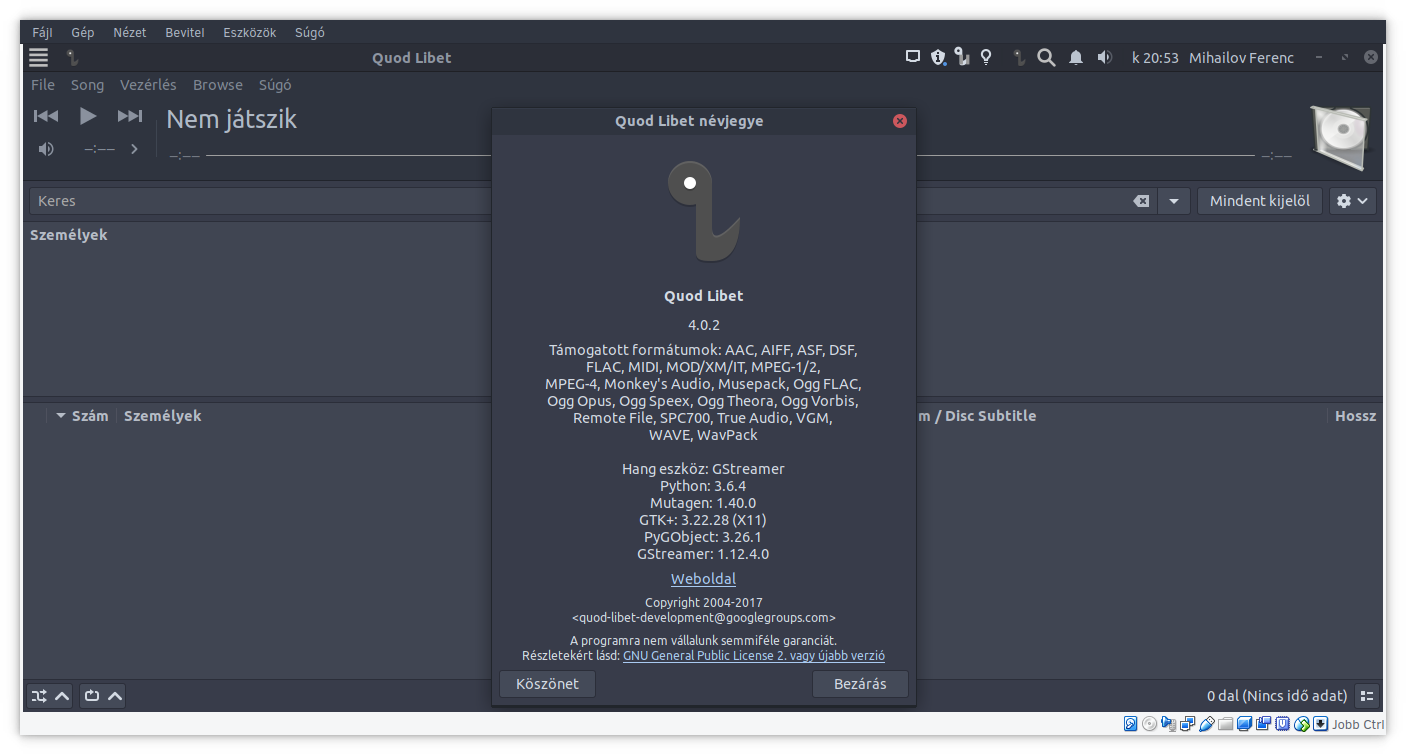Open the Súgó menu in Quod Libet
1406x755 pixels.
pyautogui.click(x=275, y=85)
